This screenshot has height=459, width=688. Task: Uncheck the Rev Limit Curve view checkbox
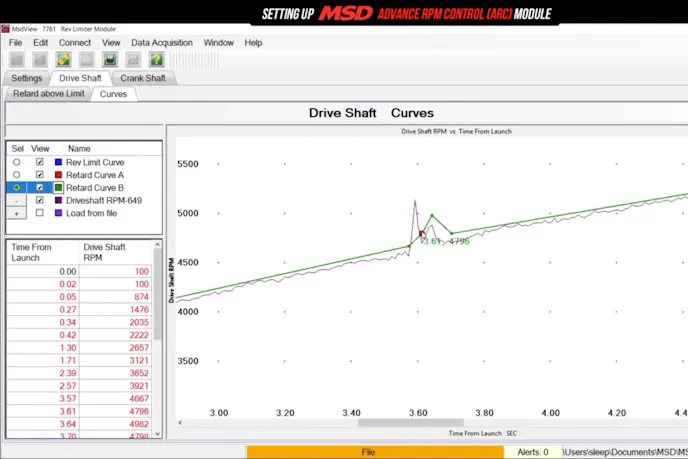(40, 162)
